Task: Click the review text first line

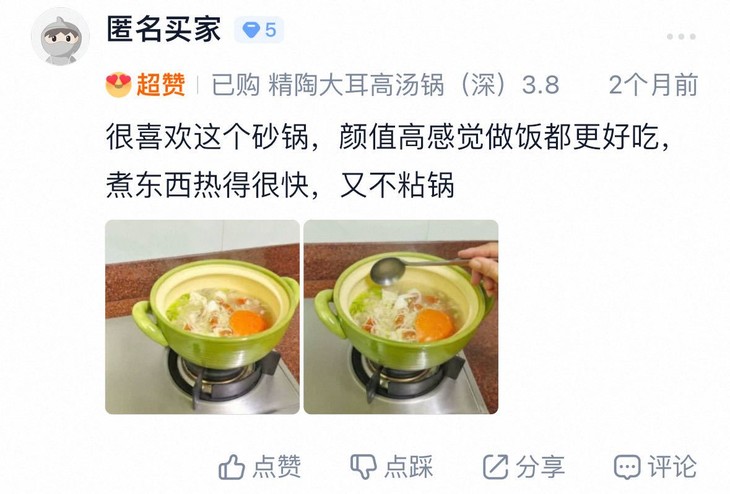Action: click(388, 137)
